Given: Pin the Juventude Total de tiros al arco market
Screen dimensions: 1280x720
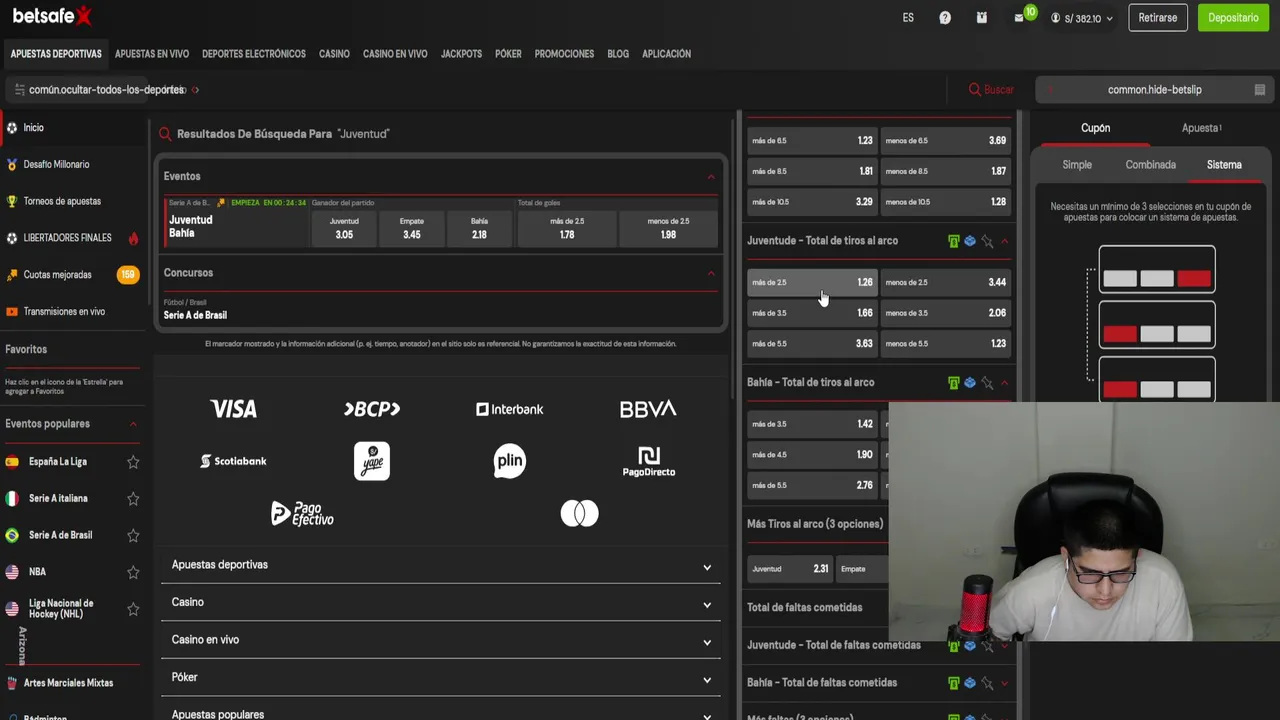Looking at the screenshot, I should point(987,241).
